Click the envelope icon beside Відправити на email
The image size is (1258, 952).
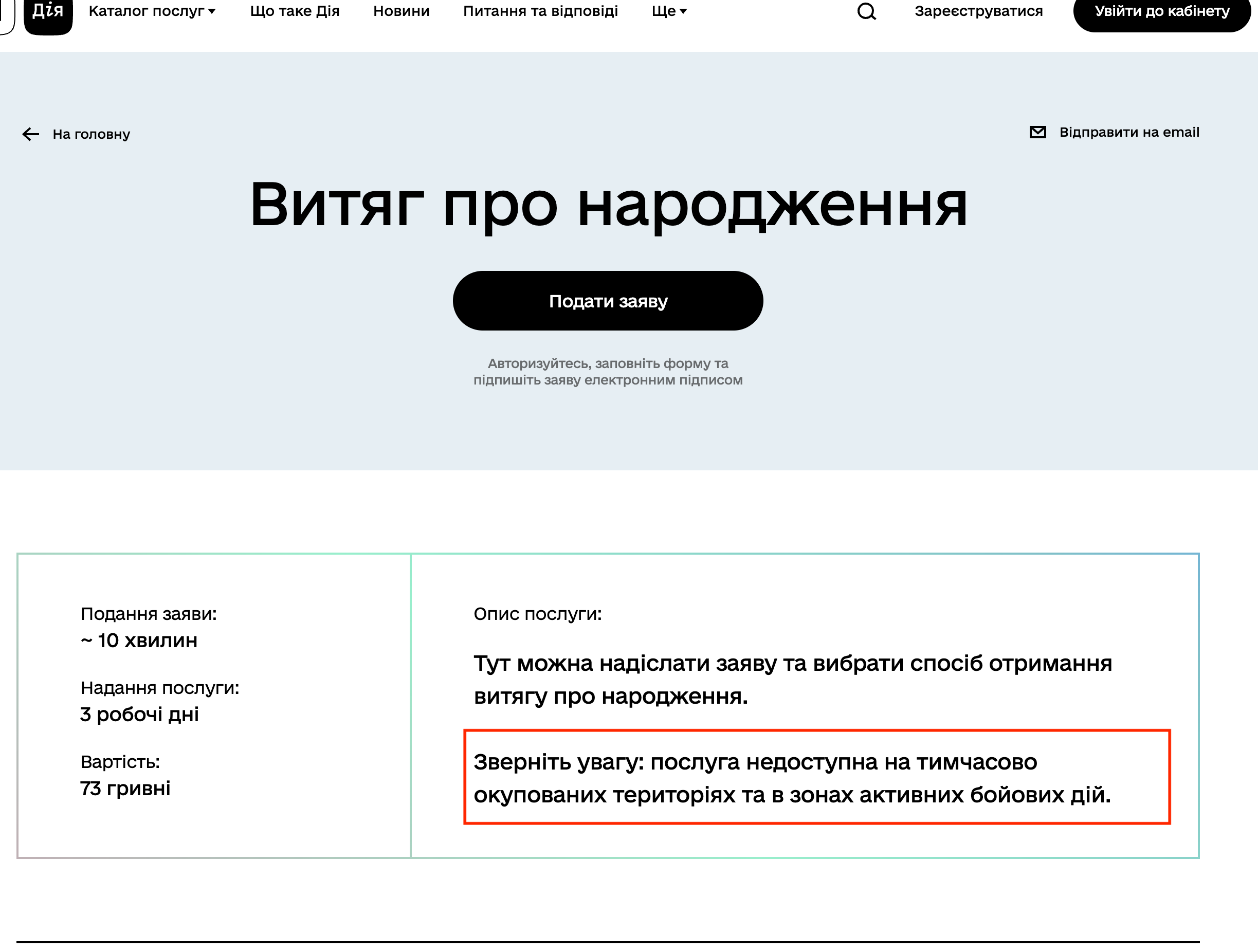1037,132
